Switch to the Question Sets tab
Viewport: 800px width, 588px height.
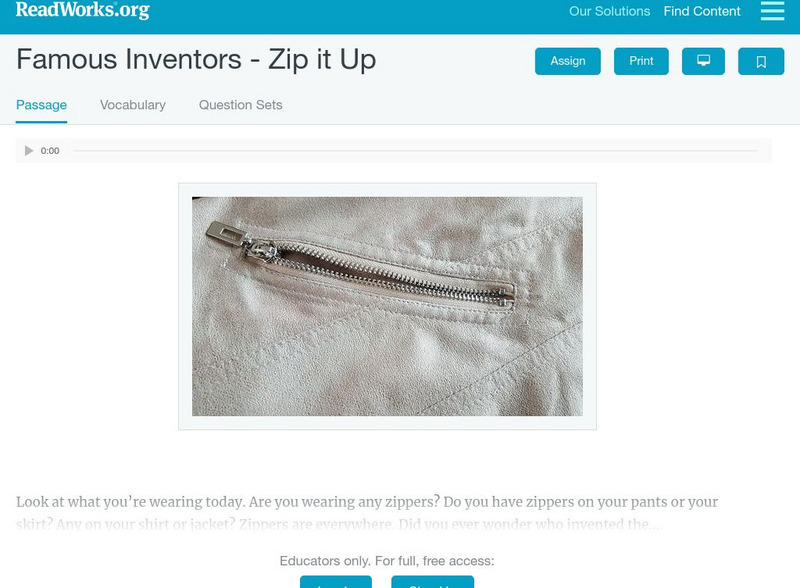pyautogui.click(x=240, y=105)
